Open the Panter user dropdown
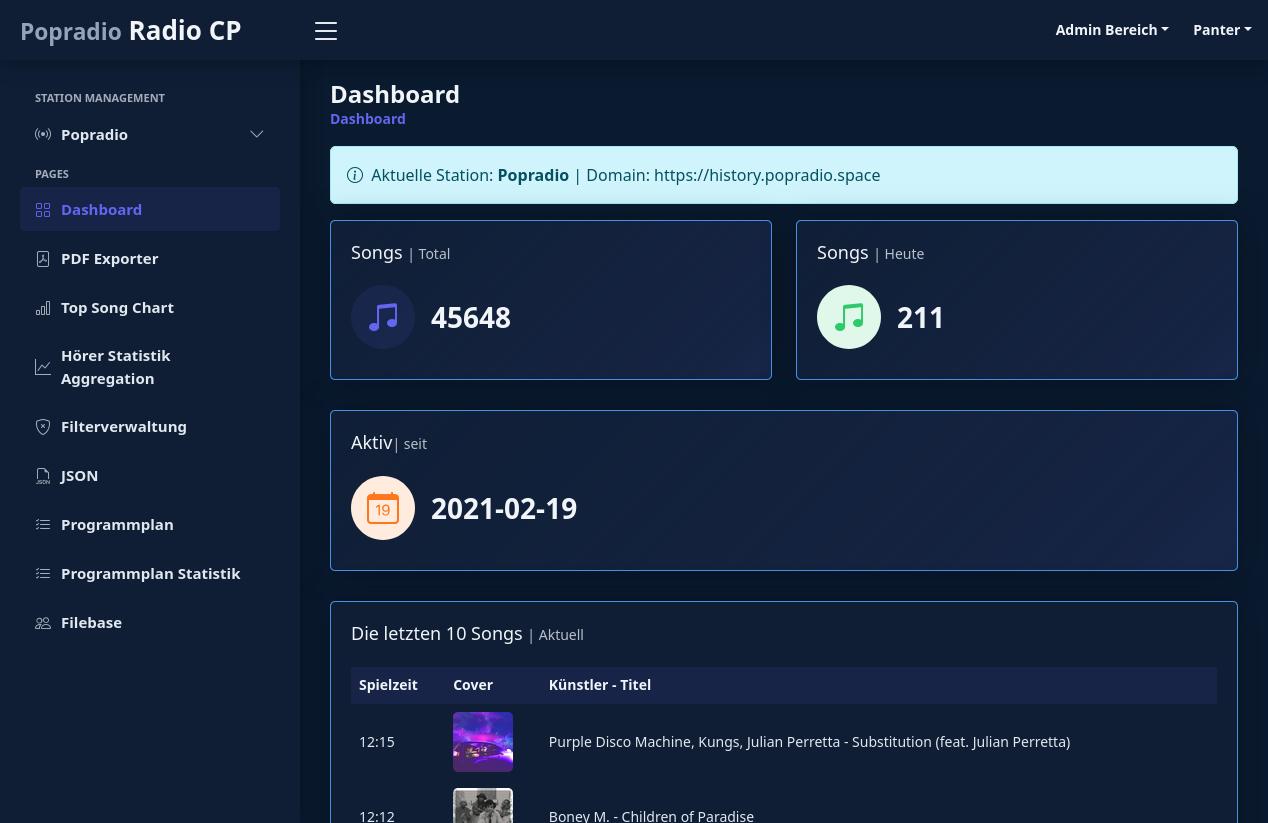This screenshot has width=1268, height=823. (x=1222, y=29)
